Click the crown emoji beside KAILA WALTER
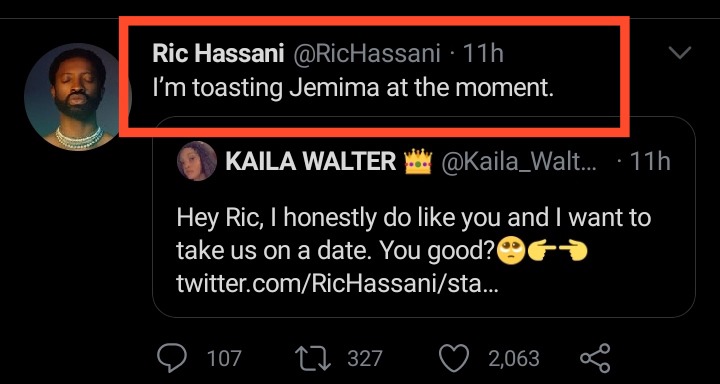The image size is (720, 384). point(418,162)
